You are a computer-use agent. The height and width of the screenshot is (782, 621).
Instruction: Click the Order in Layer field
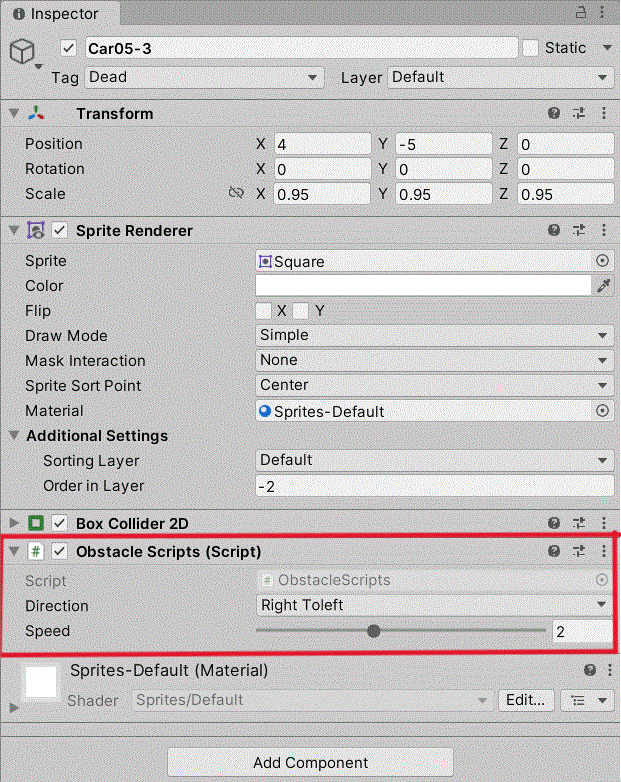[434, 486]
